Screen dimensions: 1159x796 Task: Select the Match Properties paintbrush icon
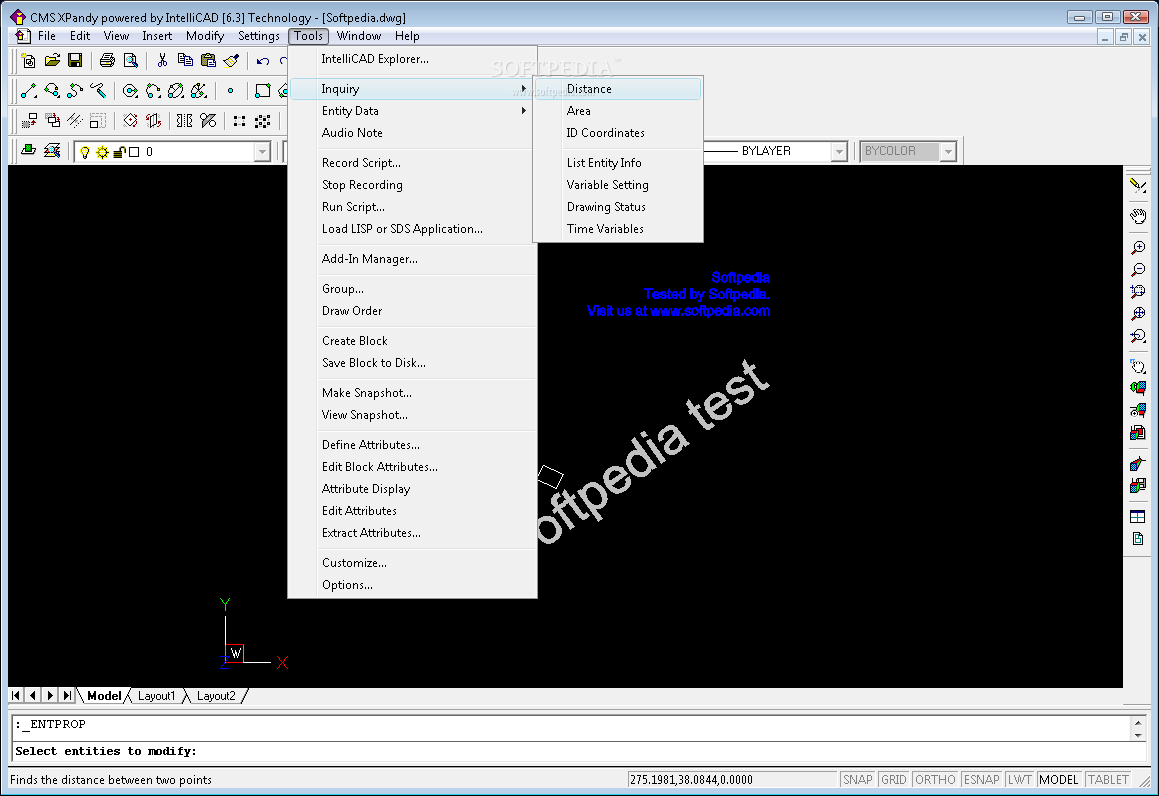coord(231,61)
